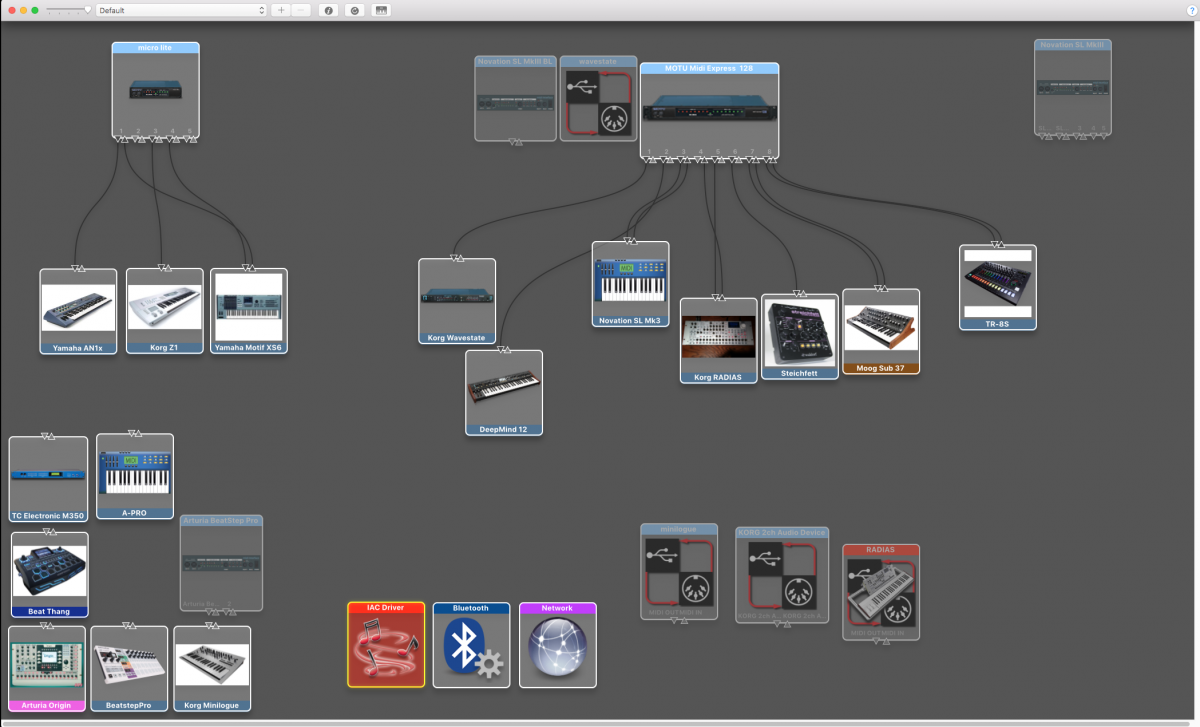Select the faded Novation SL MkIII device at top right
1200x727 pixels.
(1072, 87)
